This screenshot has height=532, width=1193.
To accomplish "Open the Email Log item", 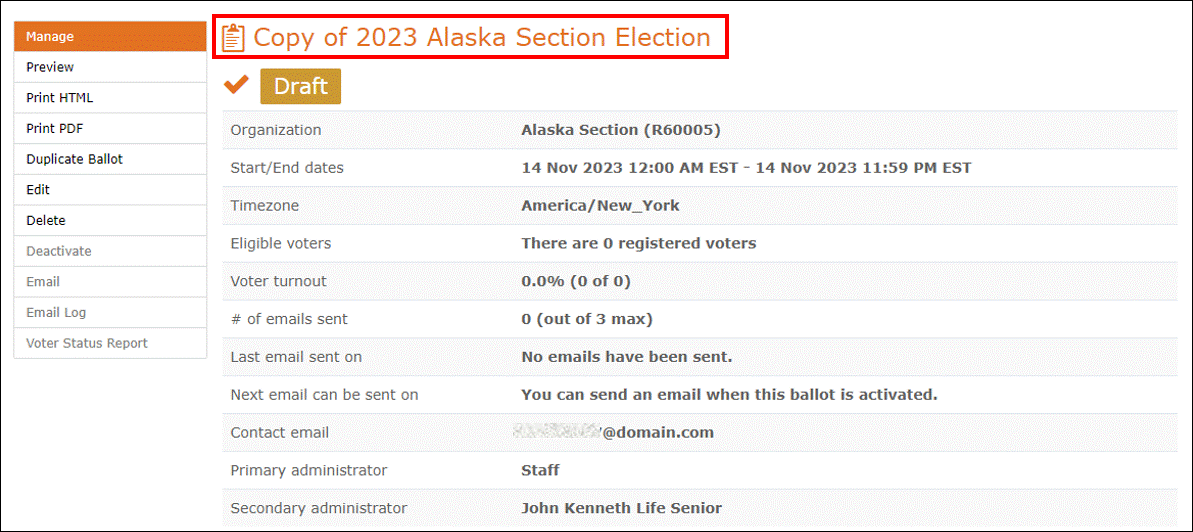I will click(110, 312).
